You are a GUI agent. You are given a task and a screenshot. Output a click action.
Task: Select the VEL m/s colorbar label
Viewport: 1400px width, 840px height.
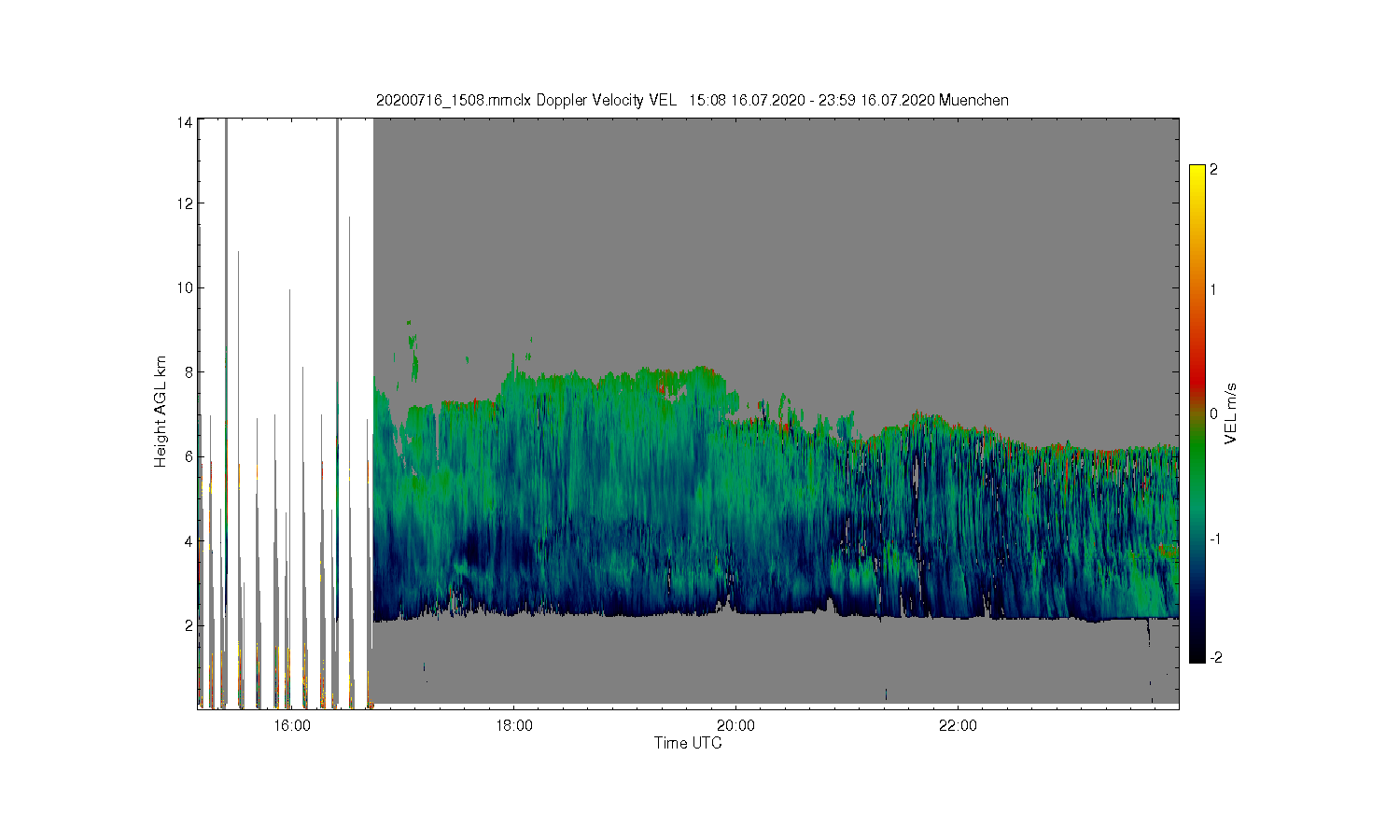click(x=1231, y=413)
